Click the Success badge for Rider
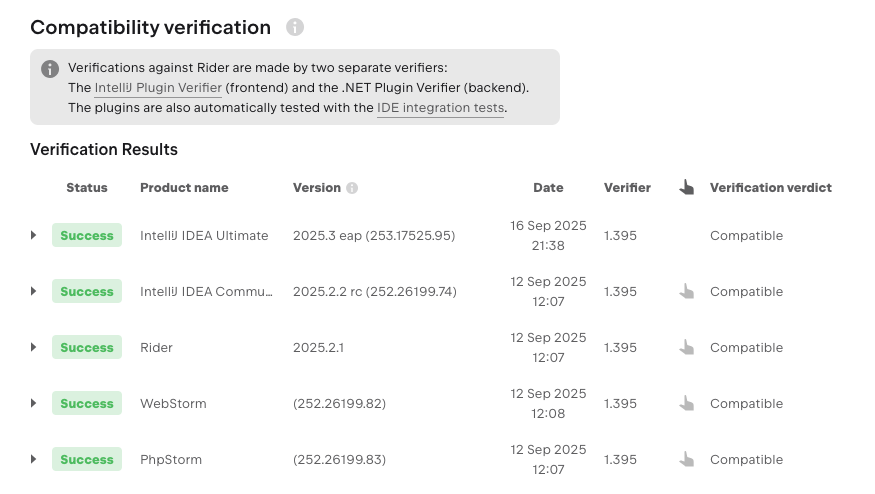This screenshot has width=875, height=494. click(x=87, y=347)
